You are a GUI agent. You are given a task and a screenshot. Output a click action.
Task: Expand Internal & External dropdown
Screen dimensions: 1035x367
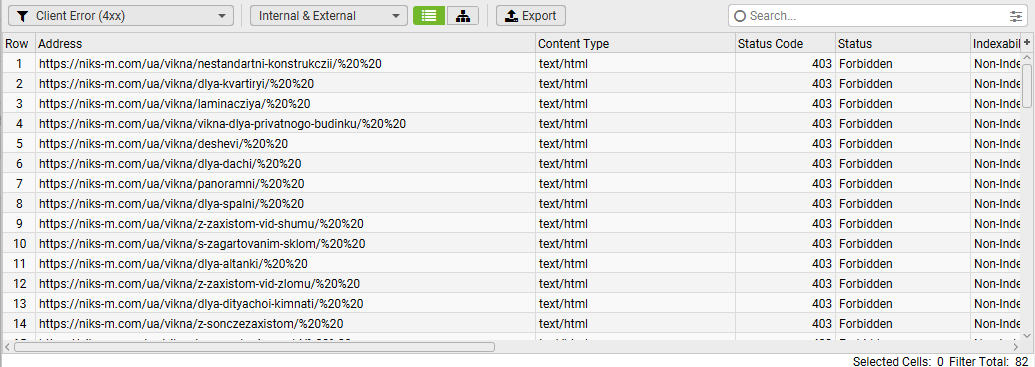329,16
